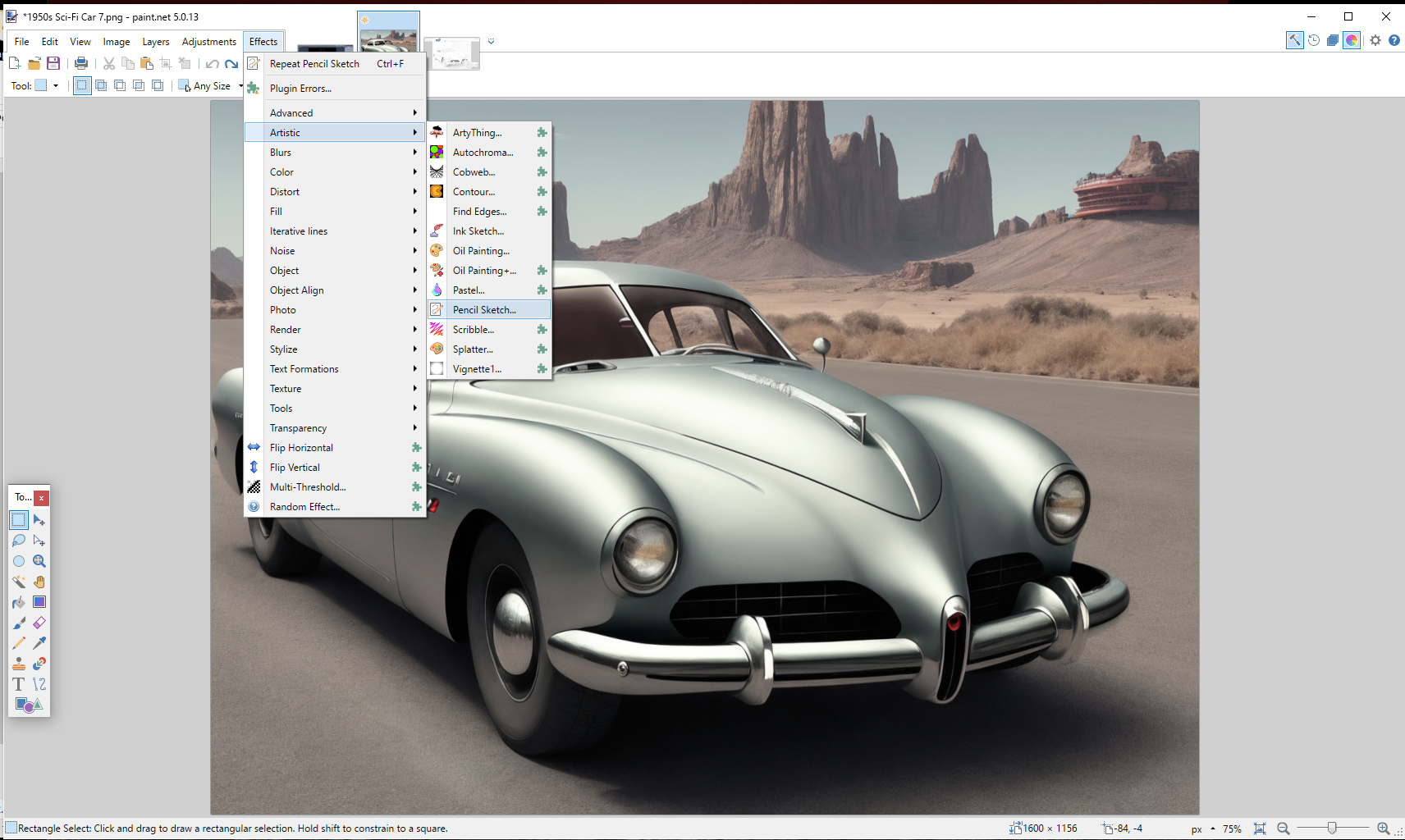Open Plugin Errors dialog entry
The image size is (1405, 840).
[x=335, y=89]
